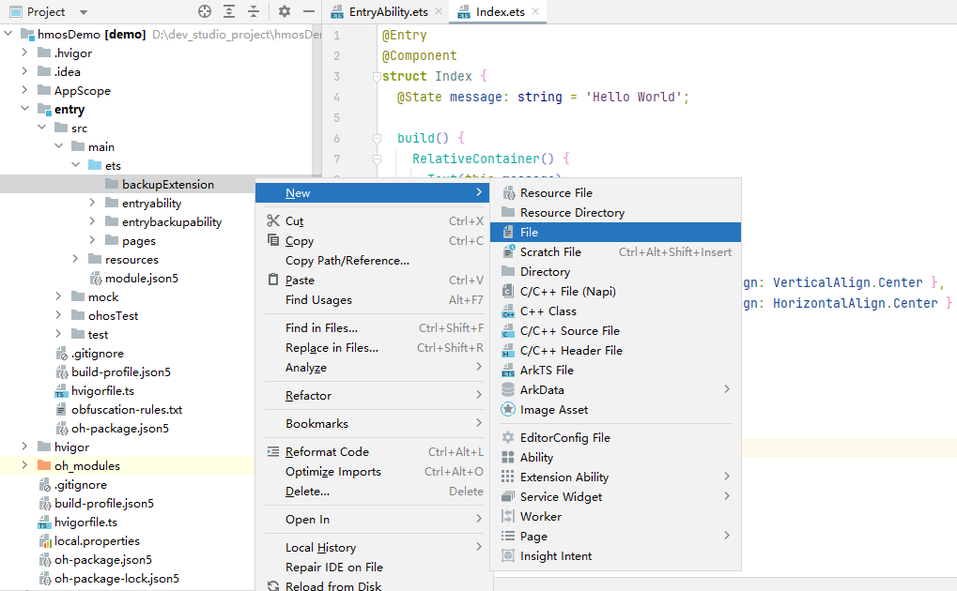Collapse the entry module node

[x=25, y=109]
